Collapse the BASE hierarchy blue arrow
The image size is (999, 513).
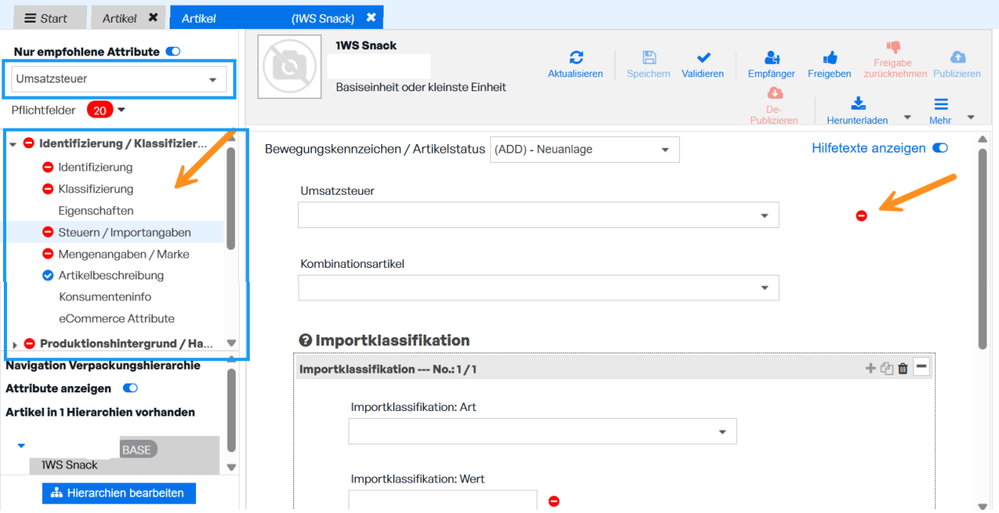(21, 445)
